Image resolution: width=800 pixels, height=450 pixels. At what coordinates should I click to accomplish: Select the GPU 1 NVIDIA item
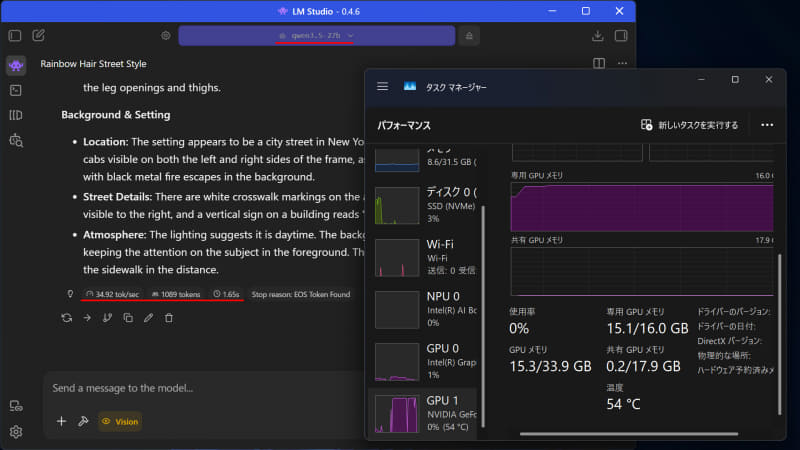click(423, 413)
